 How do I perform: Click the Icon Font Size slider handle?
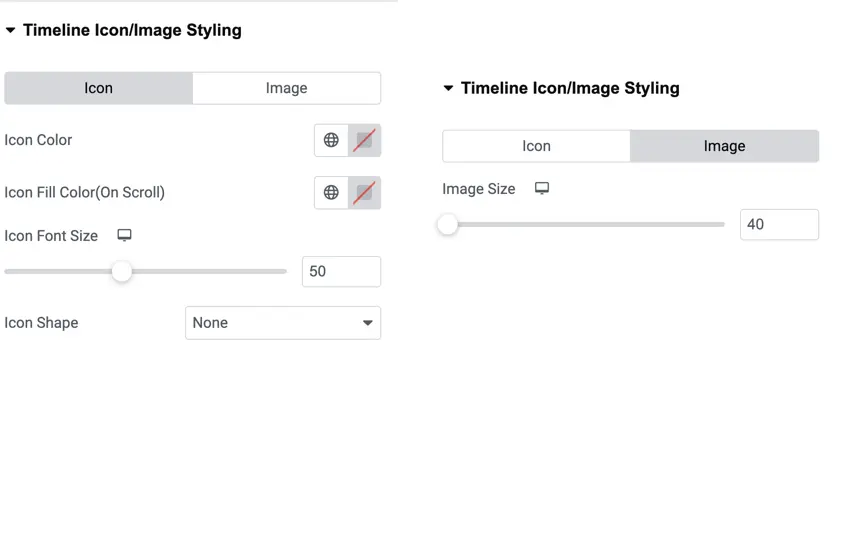pyautogui.click(x=122, y=271)
